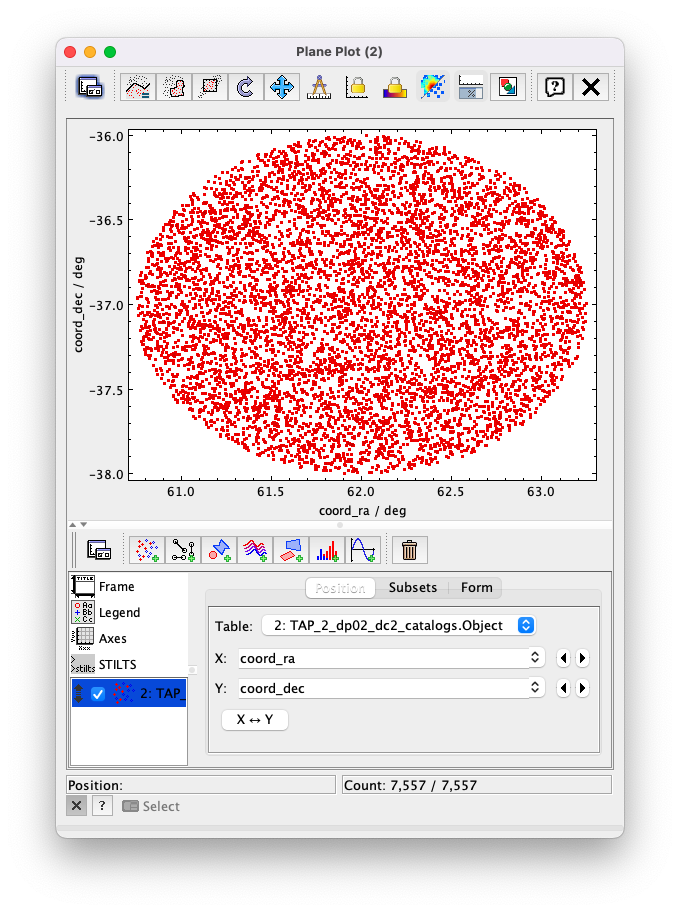Click the 2: TAP_ layer reorder handle
Viewport: 680px width, 912px height.
79,693
